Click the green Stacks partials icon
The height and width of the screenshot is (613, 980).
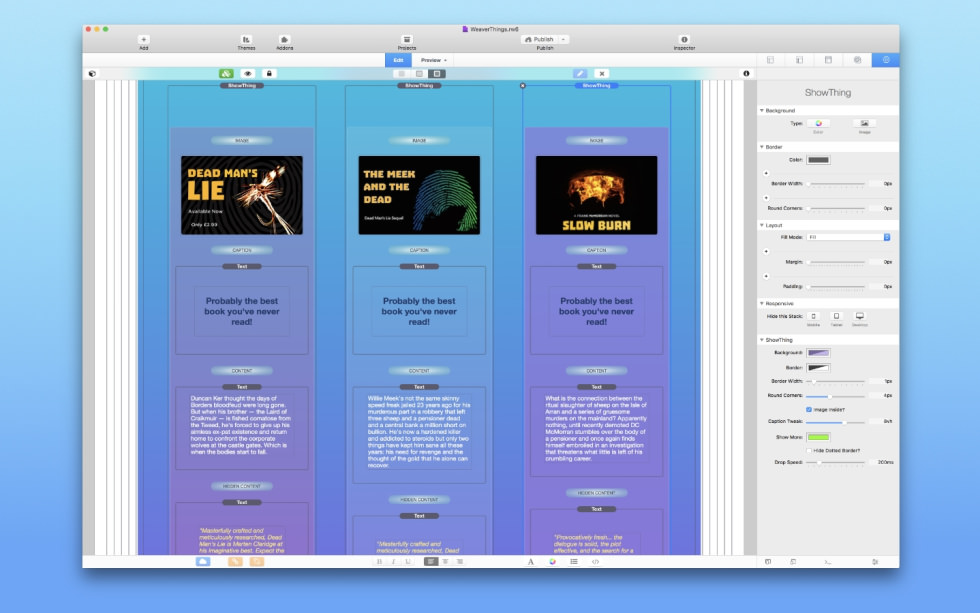[x=226, y=74]
